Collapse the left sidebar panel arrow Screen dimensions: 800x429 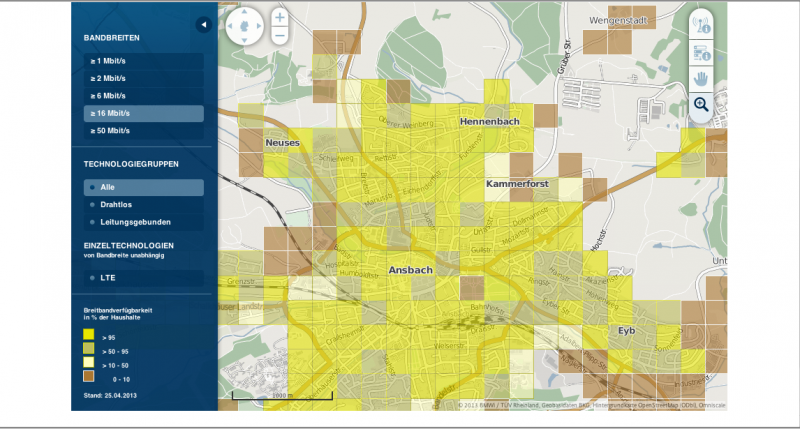pyautogui.click(x=203, y=24)
